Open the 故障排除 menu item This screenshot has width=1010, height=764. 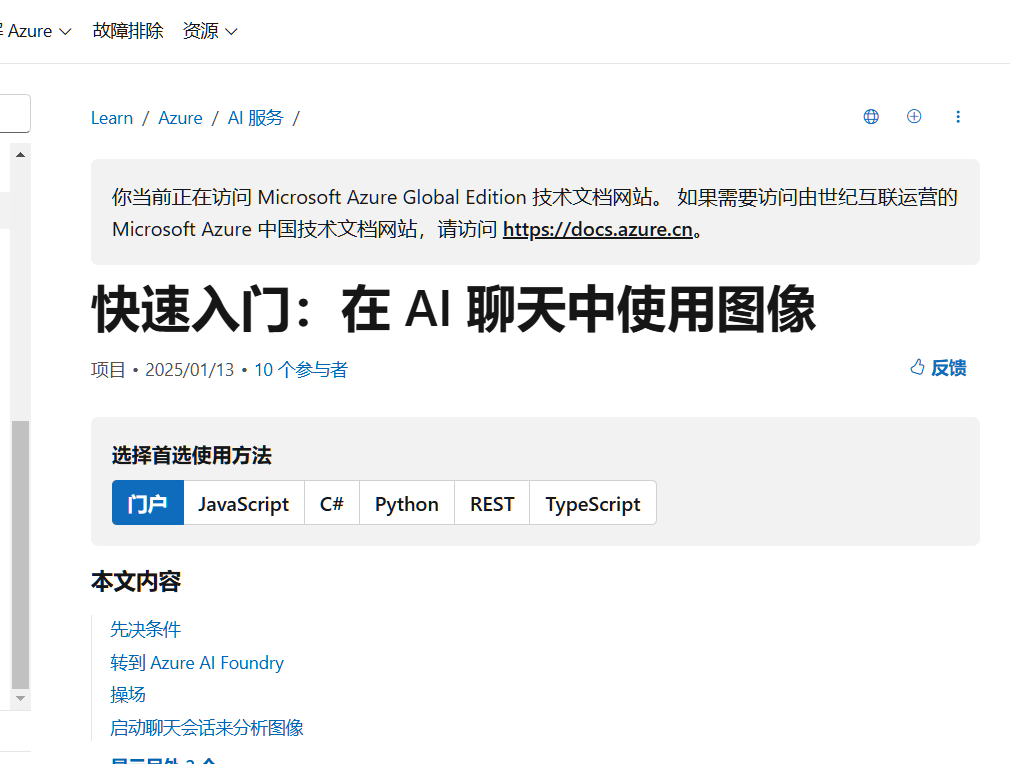pyautogui.click(x=128, y=31)
